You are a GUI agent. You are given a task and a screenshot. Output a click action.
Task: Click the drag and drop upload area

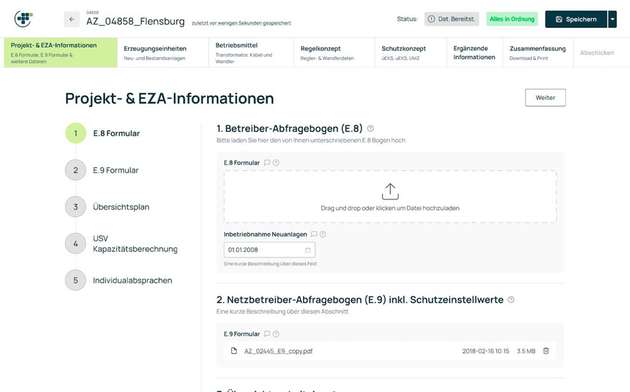coord(390,197)
